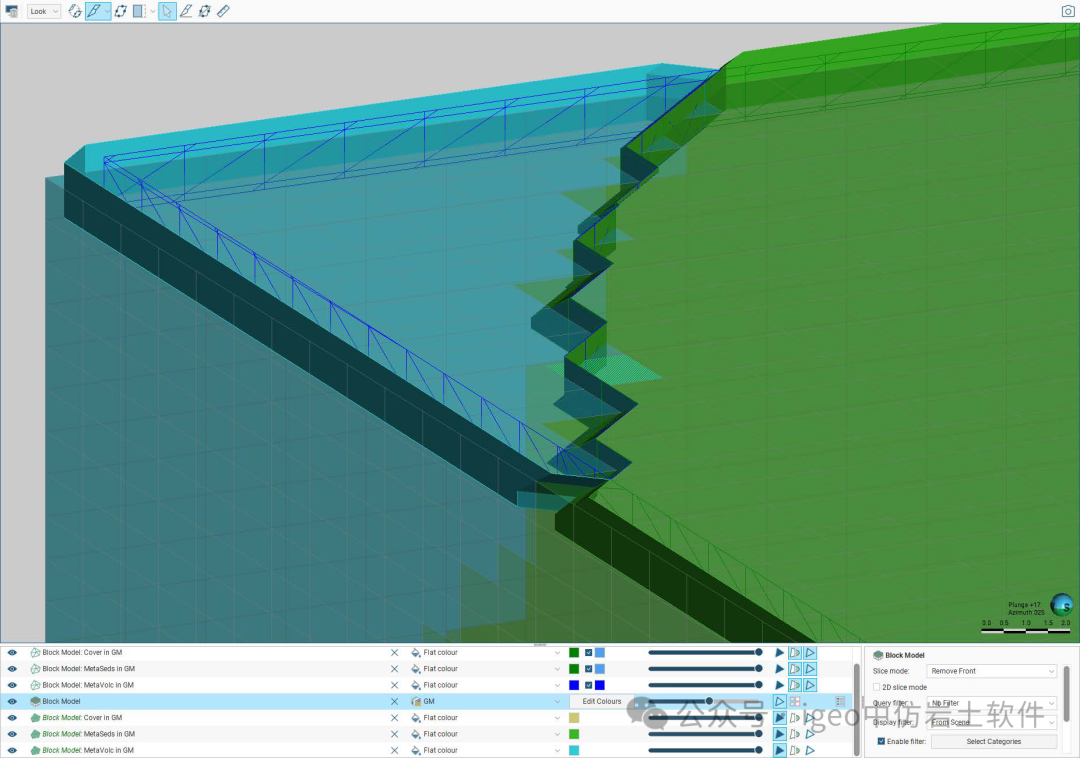
Task: Expand the Query filter dropdown
Action: [991, 703]
